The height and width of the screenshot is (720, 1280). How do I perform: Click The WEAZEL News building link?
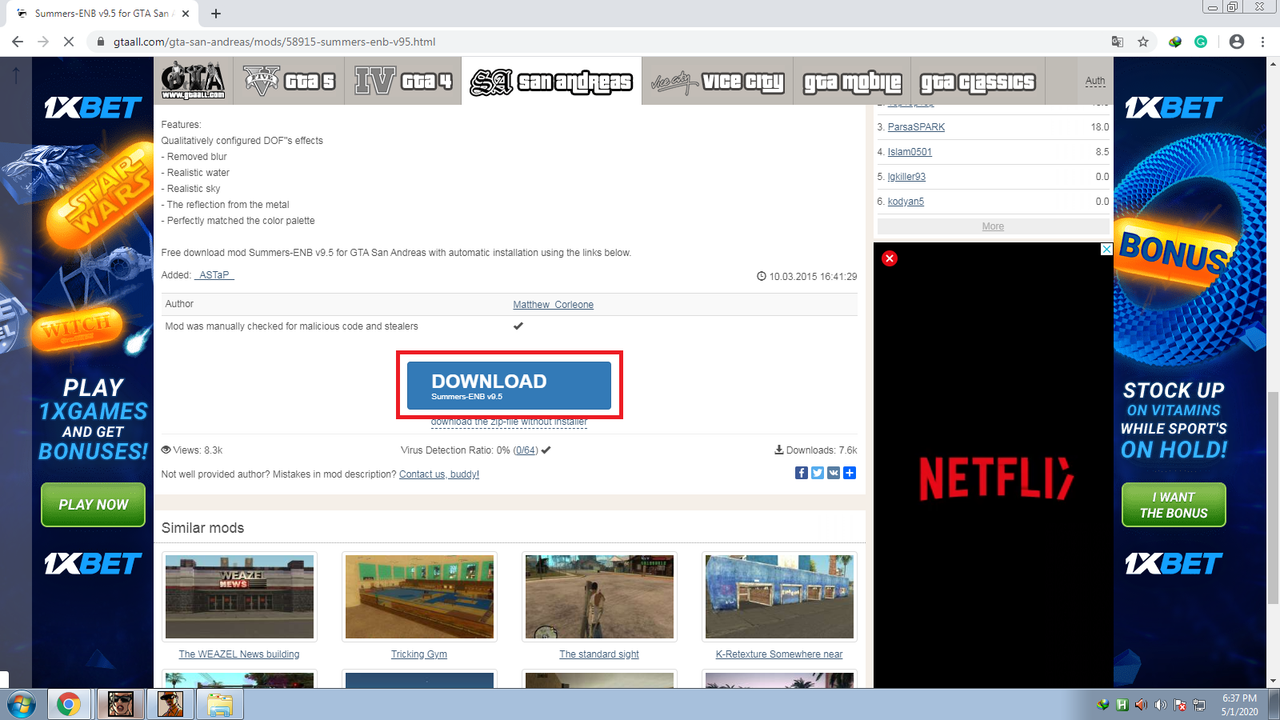tap(239, 654)
